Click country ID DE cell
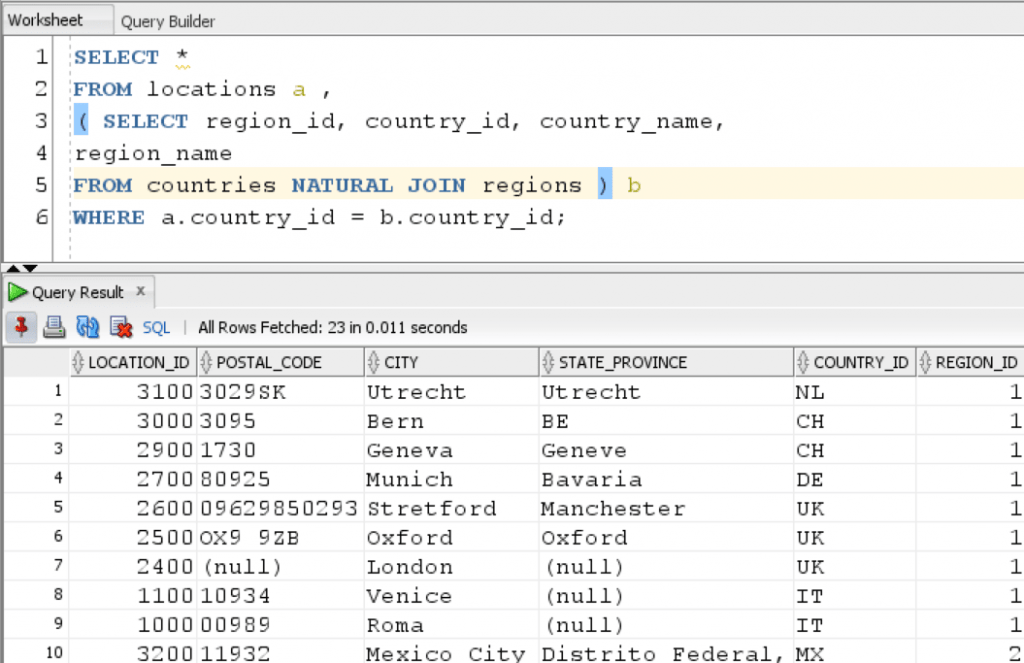Viewport: 1024px width, 663px height. [x=855, y=479]
